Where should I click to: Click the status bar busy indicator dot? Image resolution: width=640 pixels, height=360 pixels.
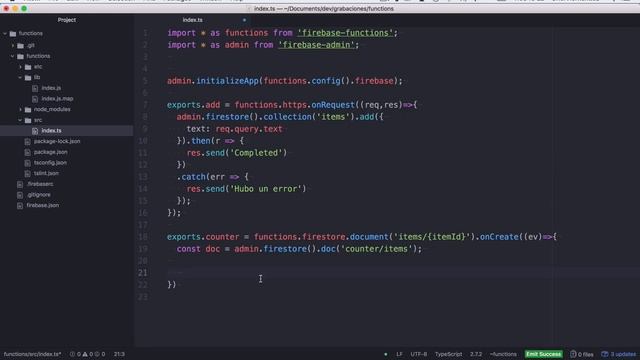(x=385, y=354)
